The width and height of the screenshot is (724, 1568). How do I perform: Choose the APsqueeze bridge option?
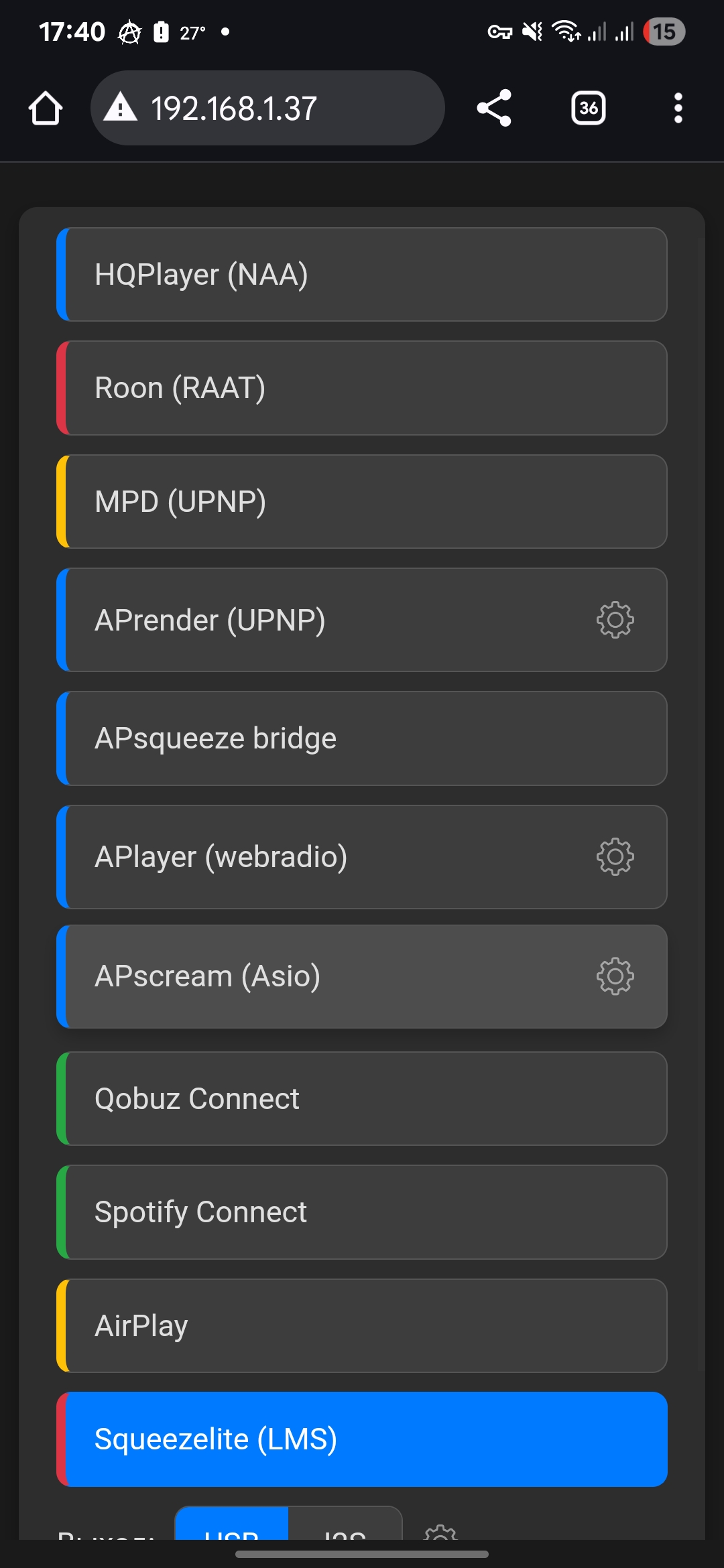point(362,738)
